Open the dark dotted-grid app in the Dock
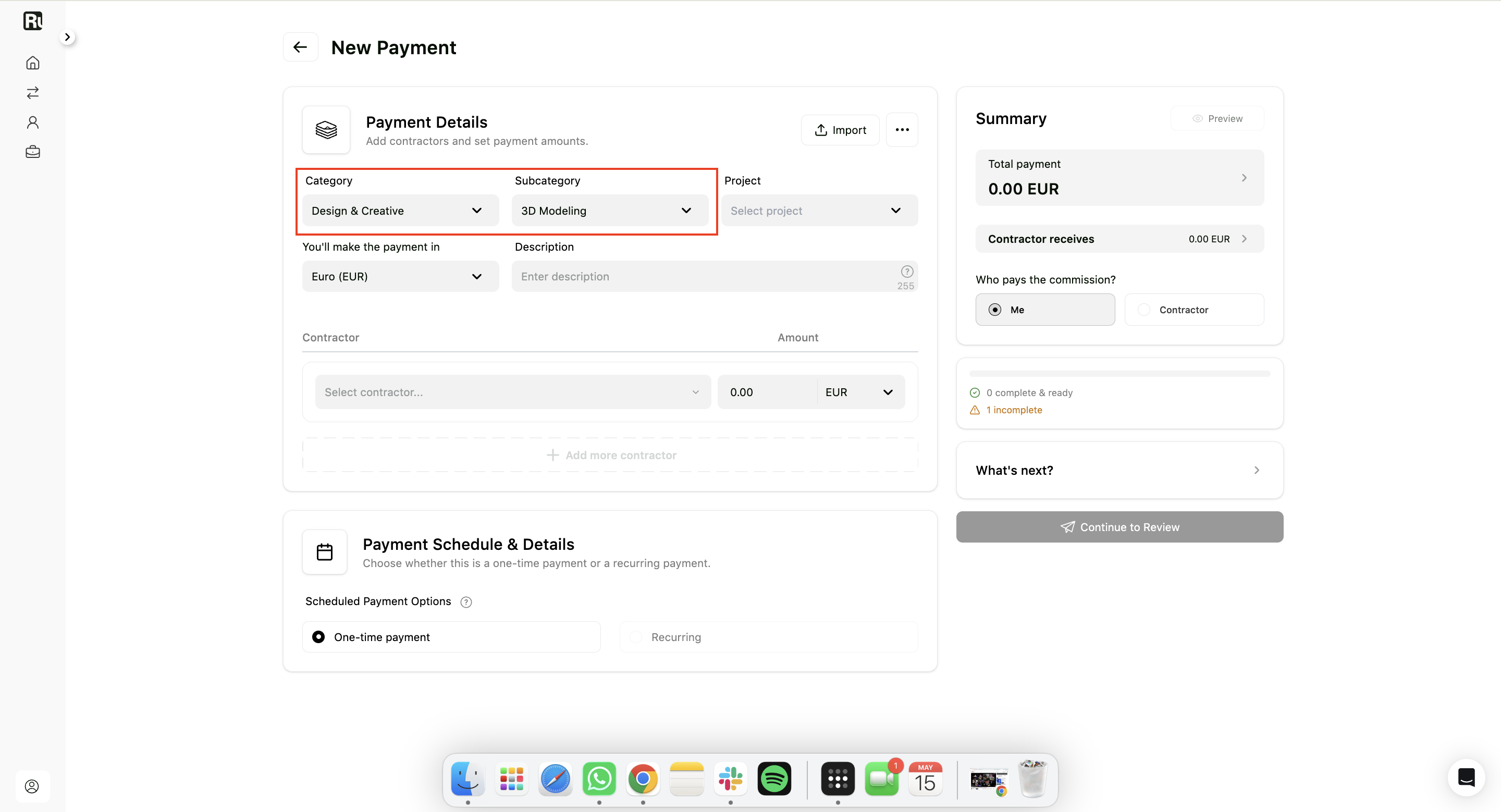1501x812 pixels. tap(838, 779)
